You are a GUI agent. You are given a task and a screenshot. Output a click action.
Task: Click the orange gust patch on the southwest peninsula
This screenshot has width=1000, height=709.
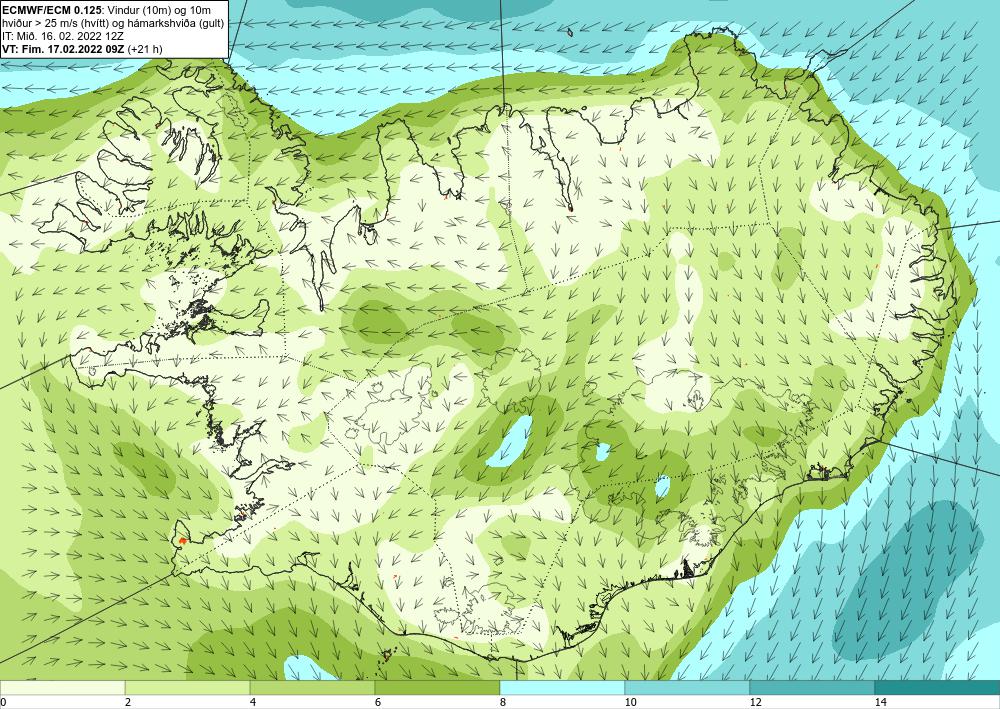(x=182, y=540)
